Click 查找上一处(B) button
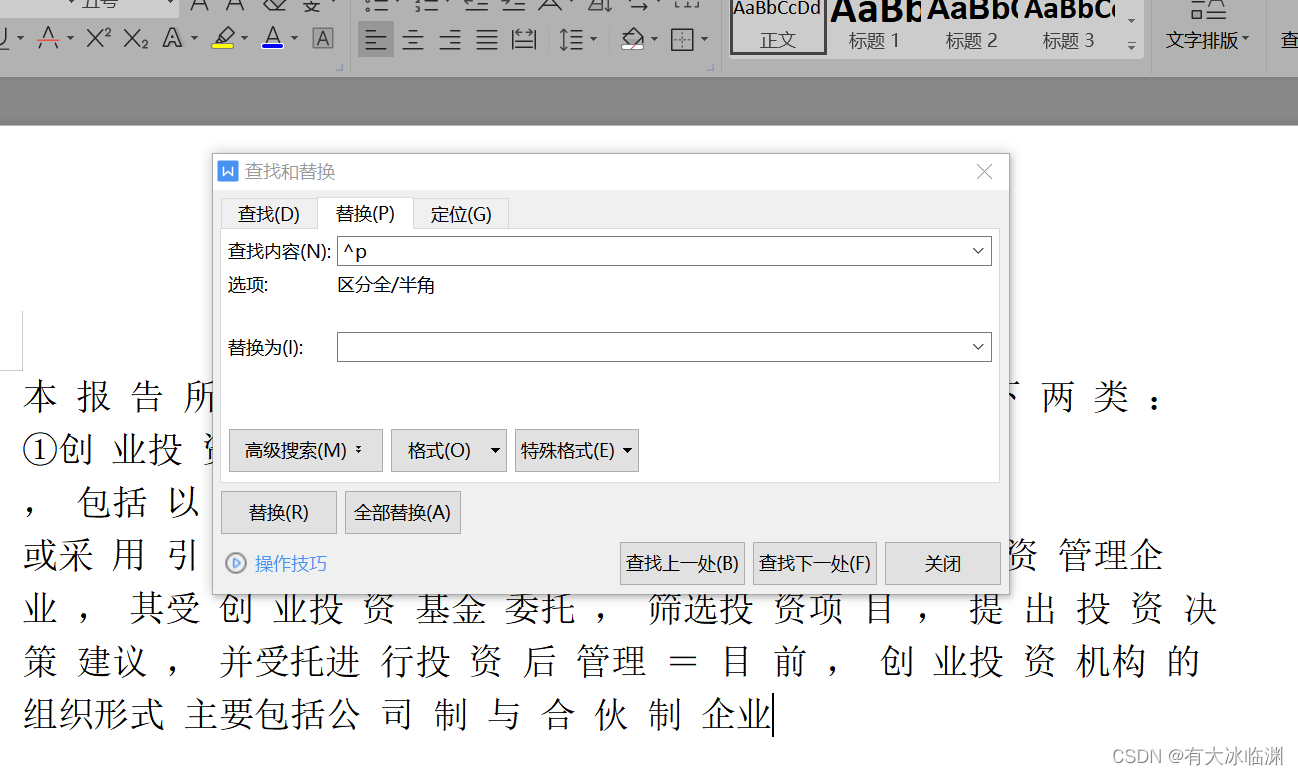 point(682,564)
